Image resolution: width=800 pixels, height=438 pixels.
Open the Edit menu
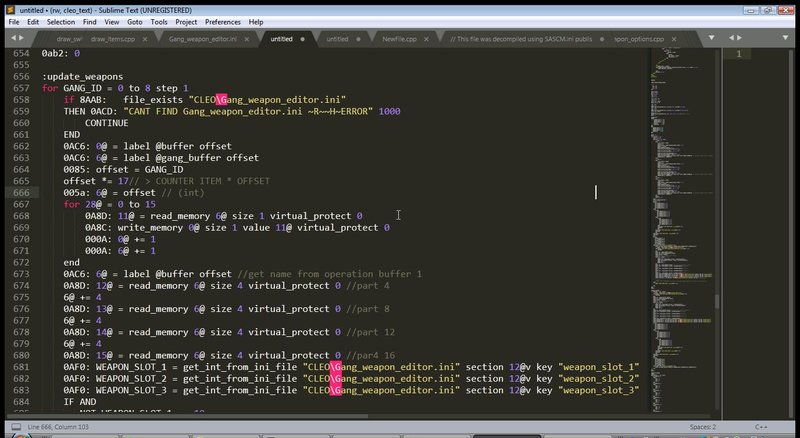pos(33,22)
